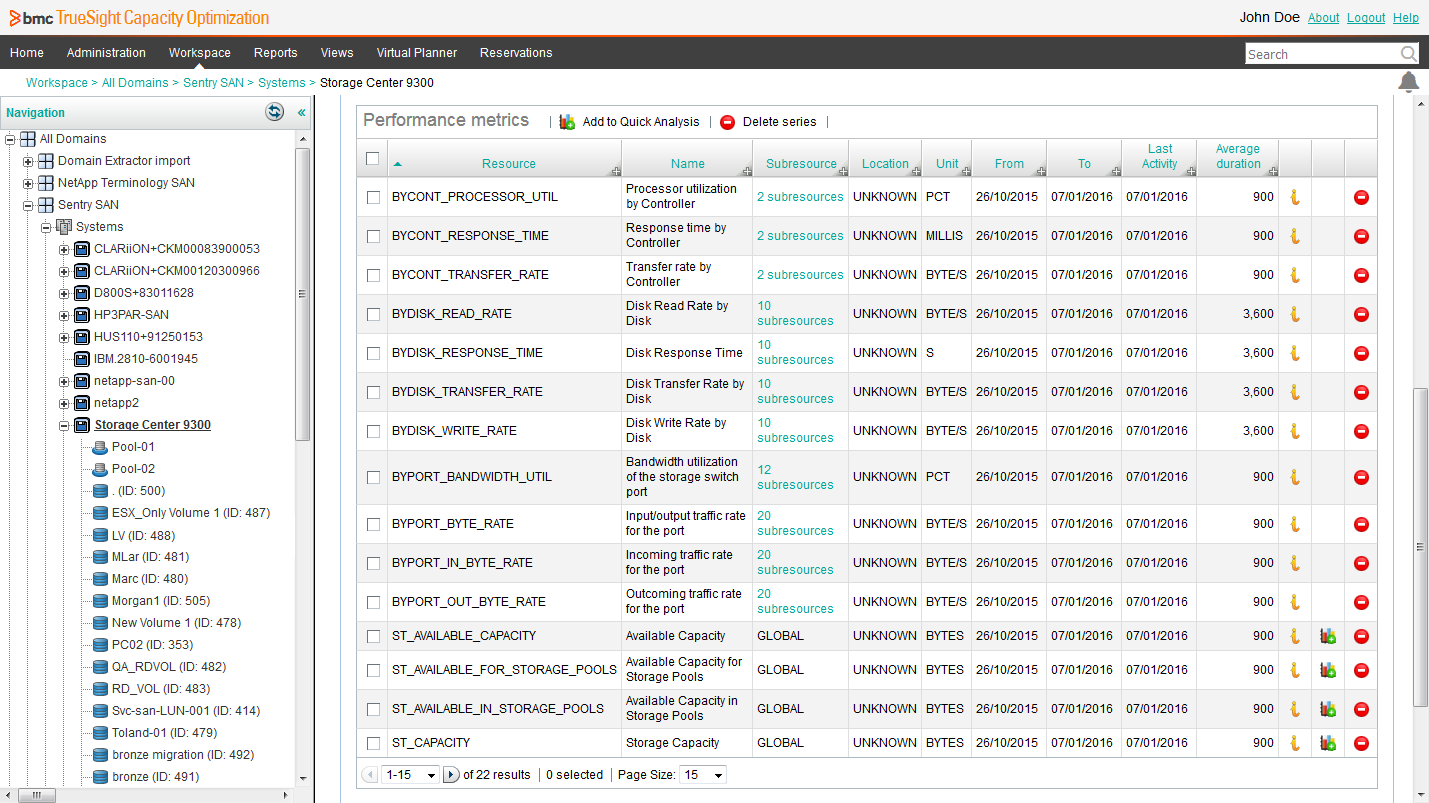Open the Page Size dropdown
1429x803 pixels.
(703, 775)
